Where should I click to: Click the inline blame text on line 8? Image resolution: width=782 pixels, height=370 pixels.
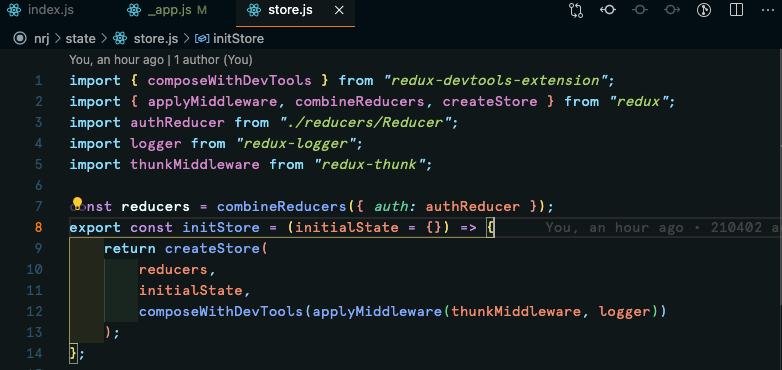(662, 227)
